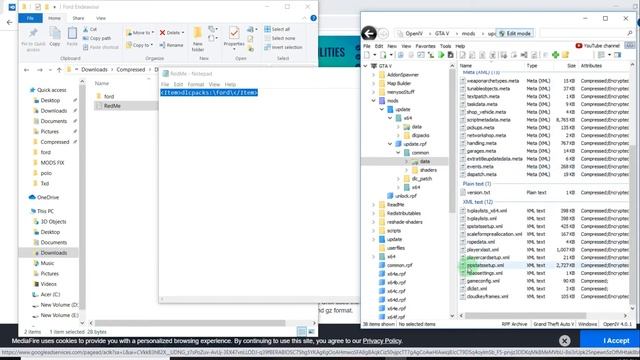Click the dark disk icon next to green play
Screen dimensions: 640x360
(451, 55)
